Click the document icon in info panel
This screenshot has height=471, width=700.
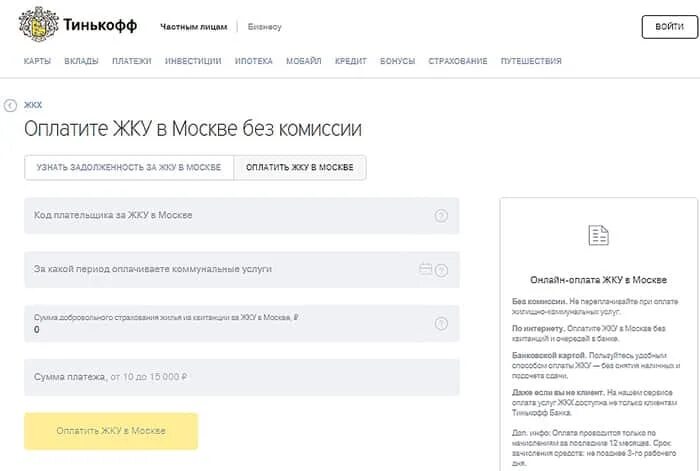[x=598, y=235]
